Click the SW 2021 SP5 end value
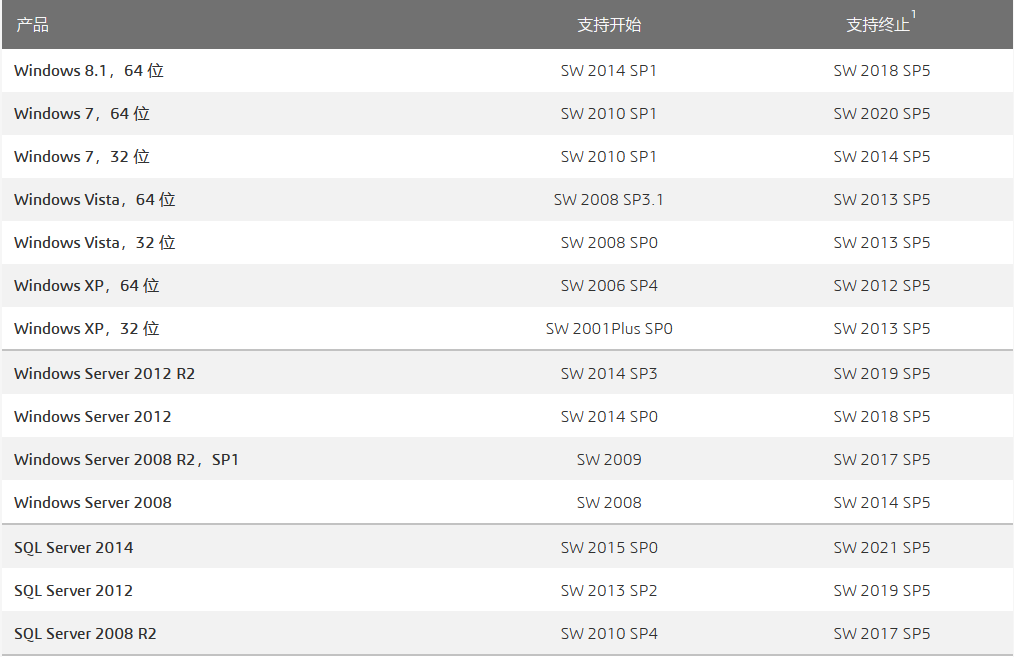 882,548
